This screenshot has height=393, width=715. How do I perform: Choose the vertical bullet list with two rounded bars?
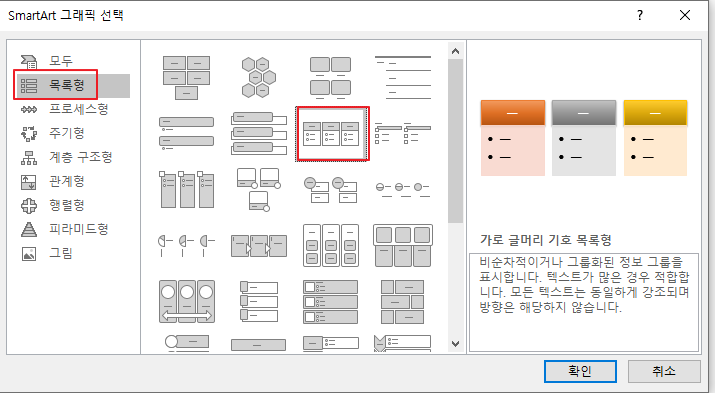coord(187,134)
